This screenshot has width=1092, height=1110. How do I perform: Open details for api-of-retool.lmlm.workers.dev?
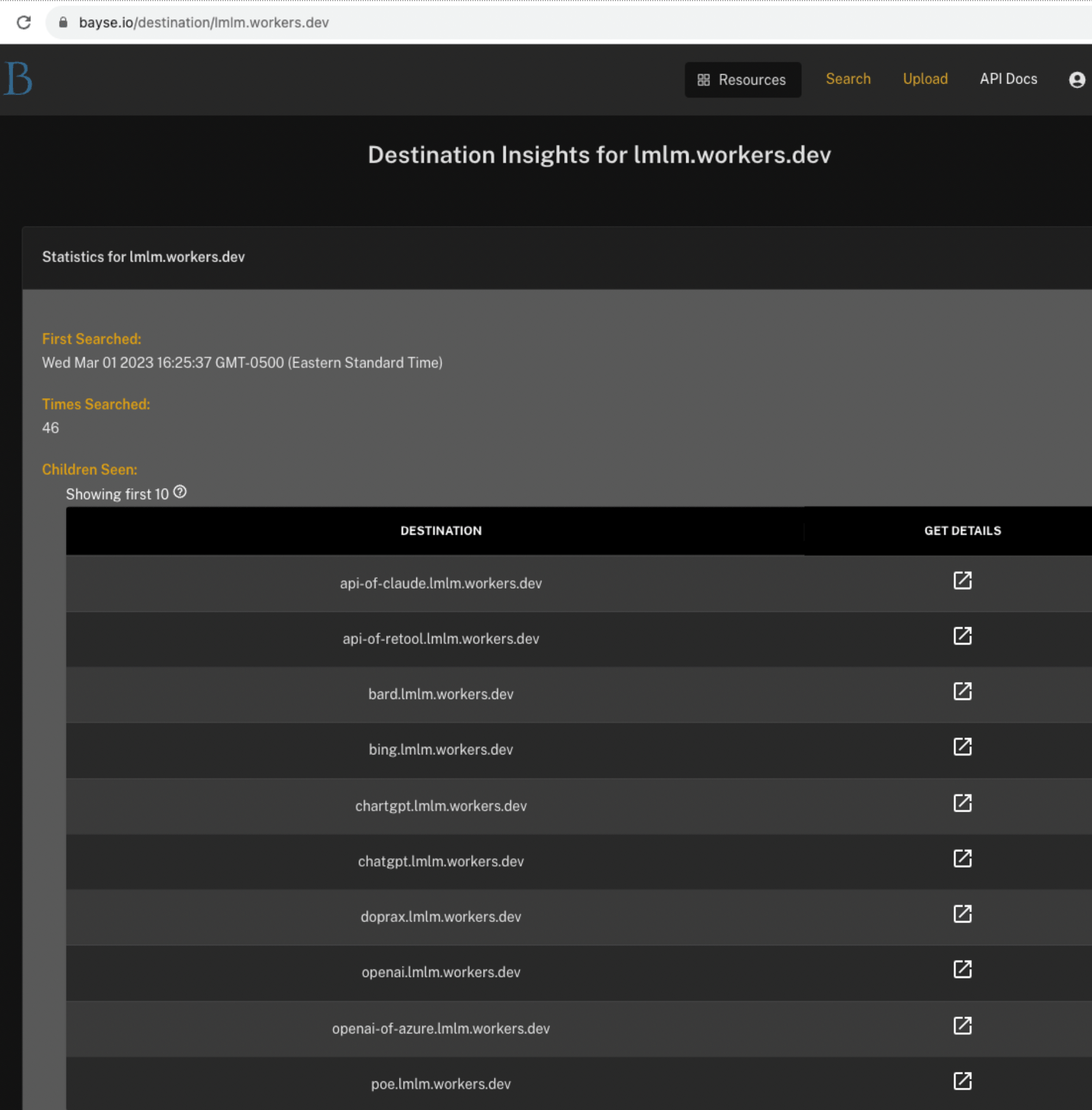tap(962, 636)
